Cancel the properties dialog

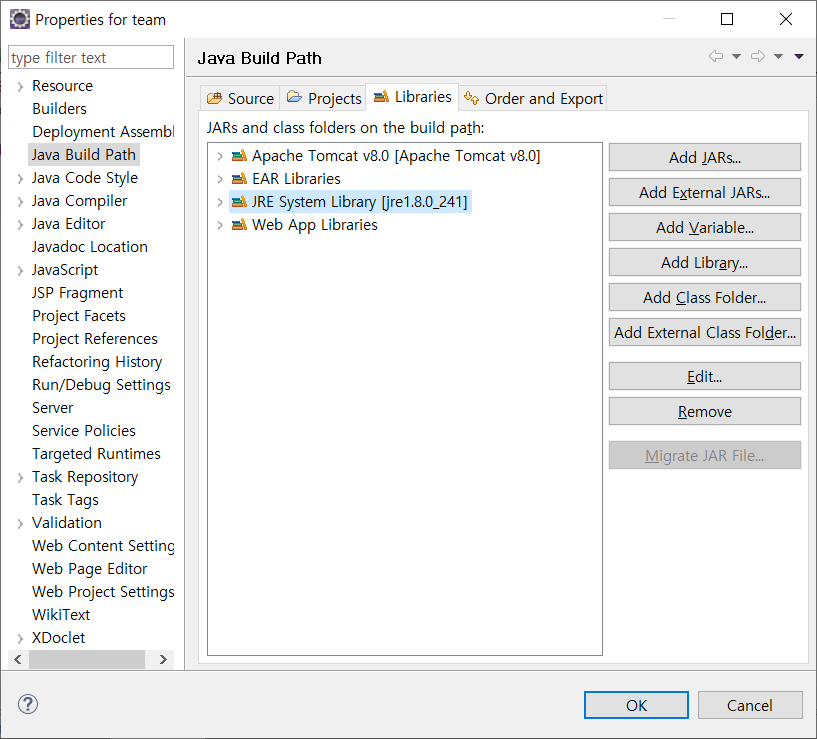(750, 705)
